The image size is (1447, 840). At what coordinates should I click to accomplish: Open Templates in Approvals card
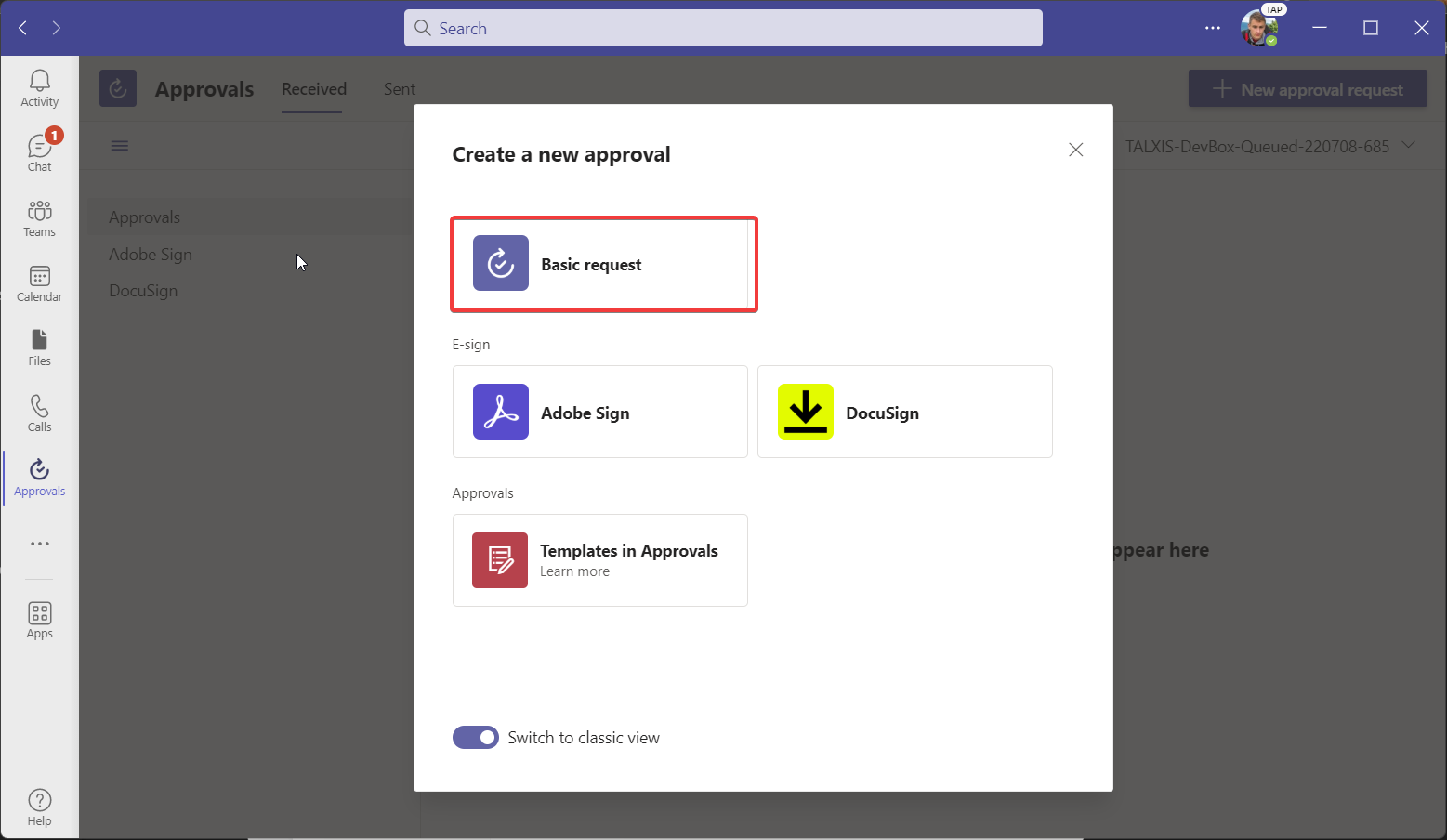point(599,560)
